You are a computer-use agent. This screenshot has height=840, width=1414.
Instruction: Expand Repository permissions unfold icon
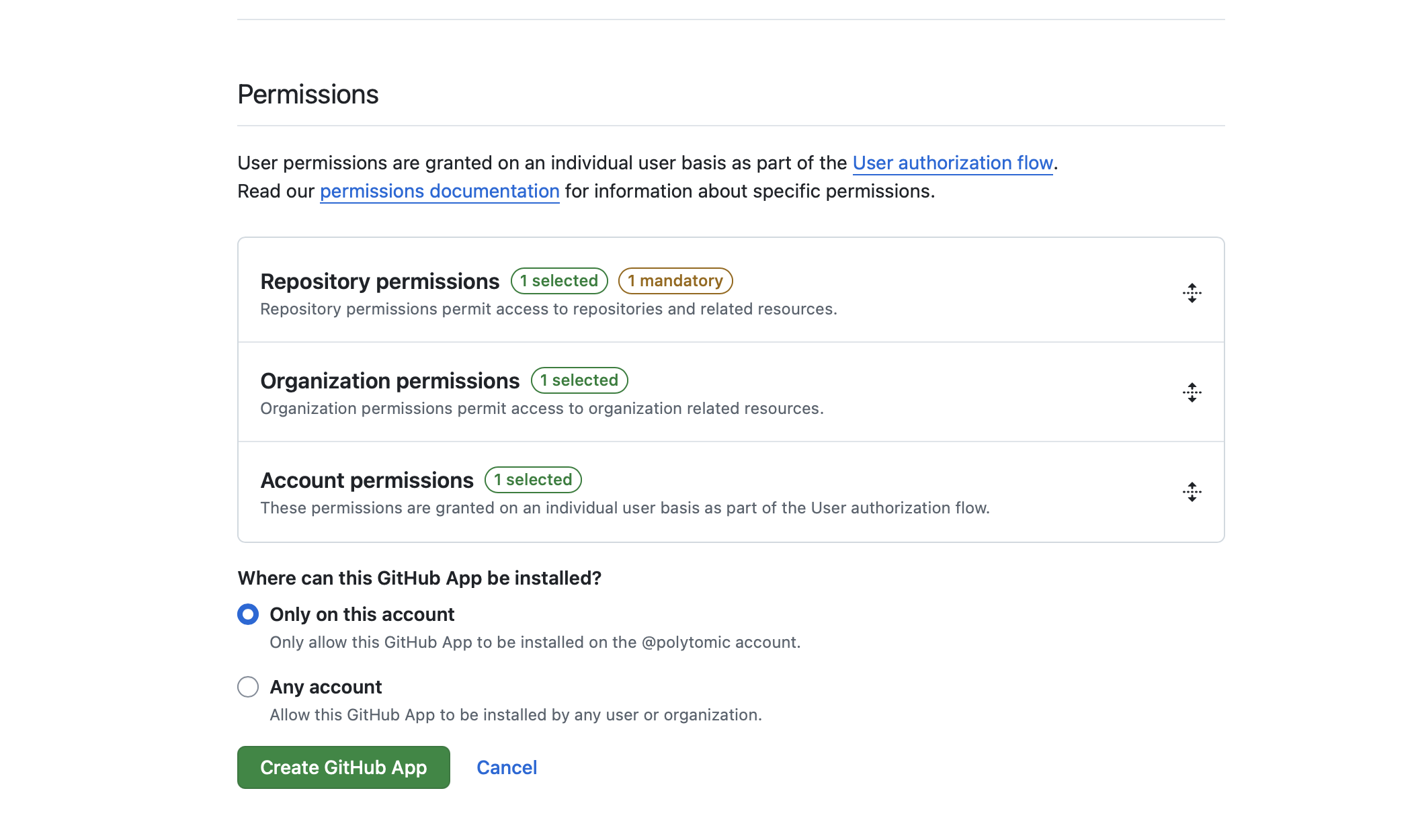(x=1192, y=293)
